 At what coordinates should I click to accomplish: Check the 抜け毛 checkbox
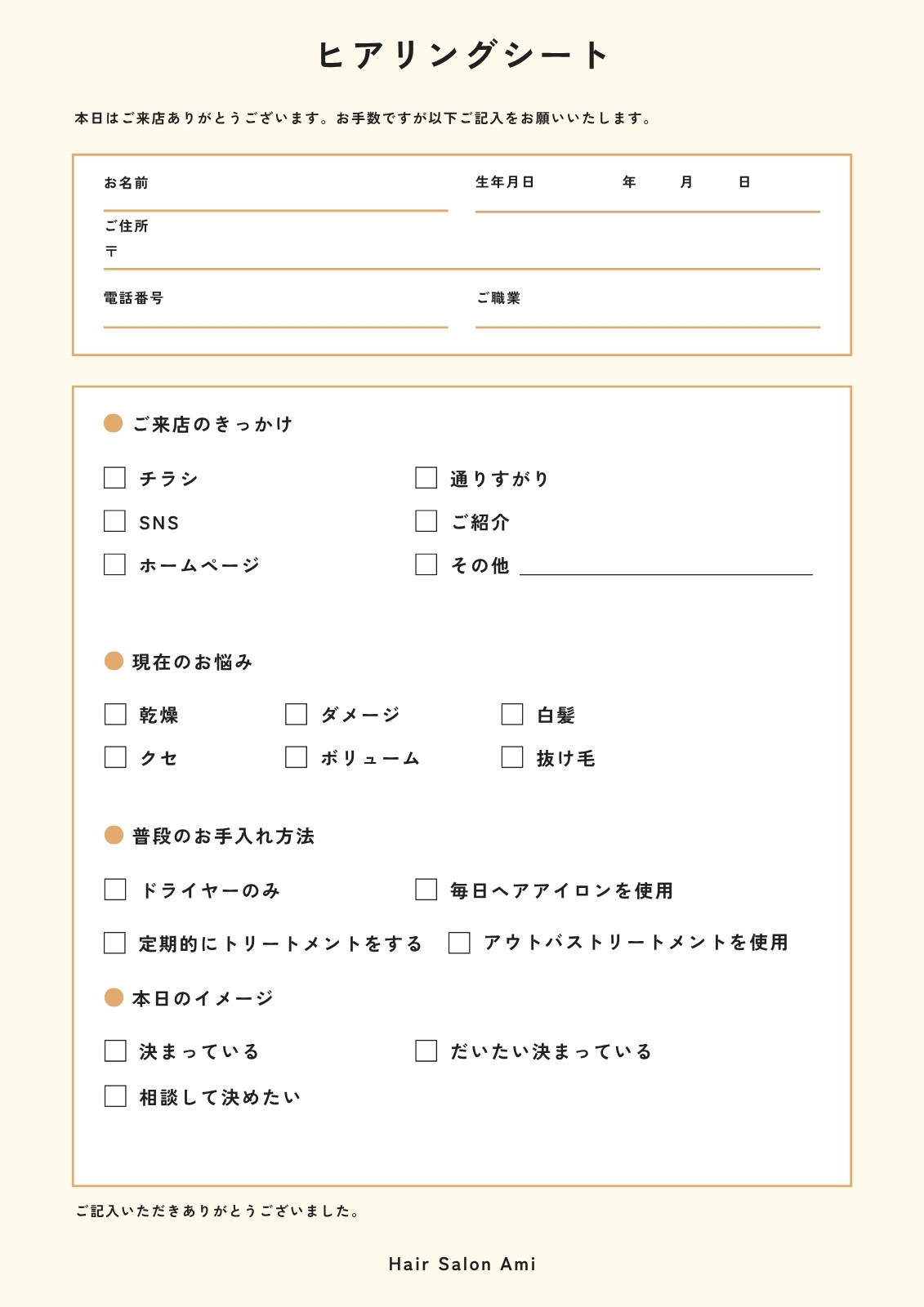[x=512, y=757]
